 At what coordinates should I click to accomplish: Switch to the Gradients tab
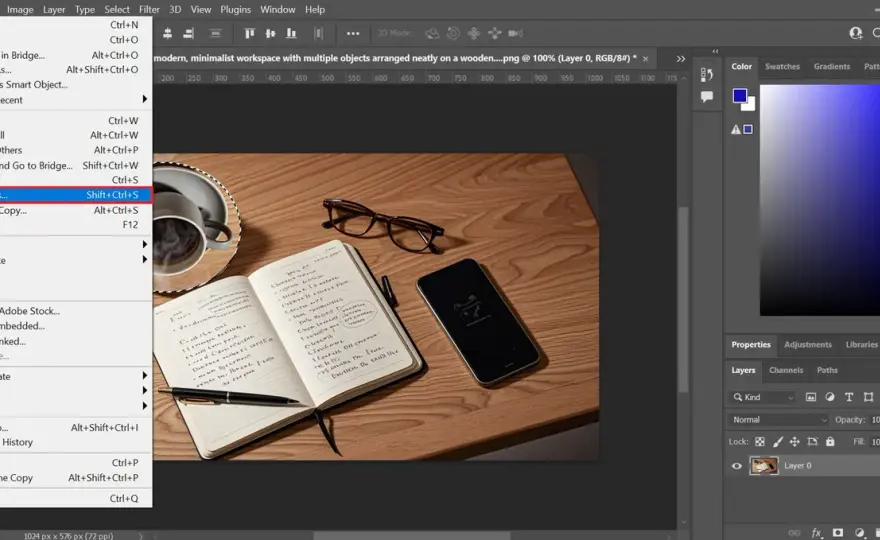pyautogui.click(x=832, y=66)
